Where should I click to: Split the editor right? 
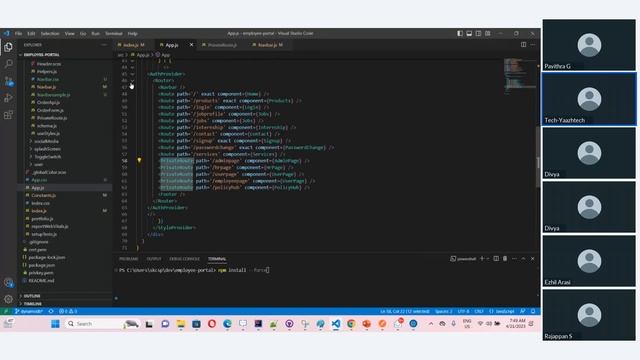(523, 44)
